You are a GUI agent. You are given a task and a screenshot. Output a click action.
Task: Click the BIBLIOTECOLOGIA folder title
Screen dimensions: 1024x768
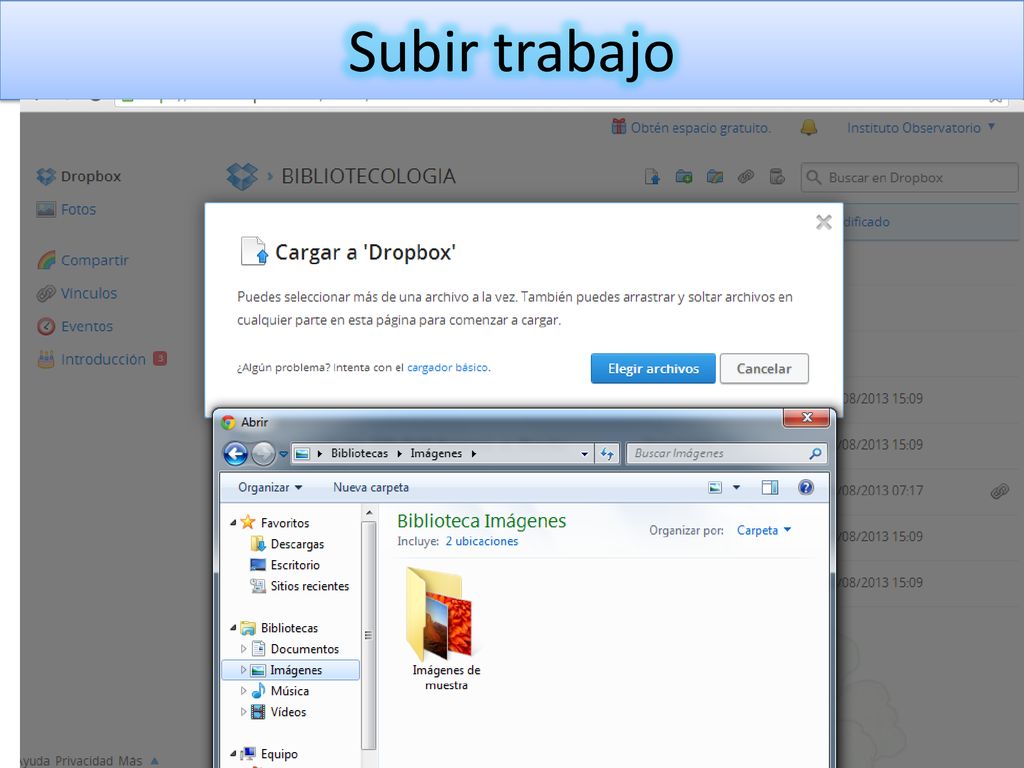[x=368, y=176]
